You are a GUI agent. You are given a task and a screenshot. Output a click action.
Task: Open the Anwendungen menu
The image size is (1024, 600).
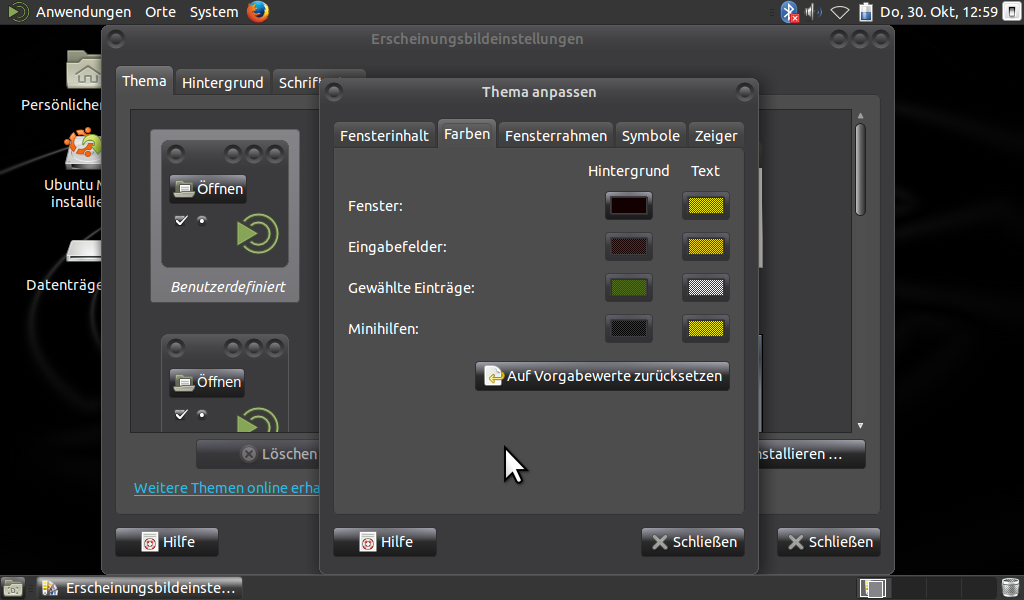click(83, 12)
